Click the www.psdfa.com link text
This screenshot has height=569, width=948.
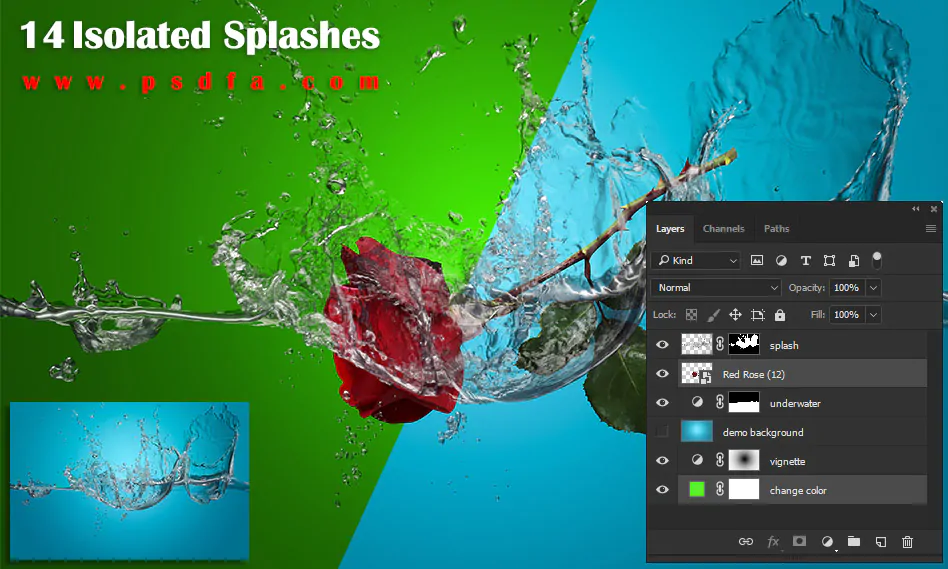[x=201, y=82]
